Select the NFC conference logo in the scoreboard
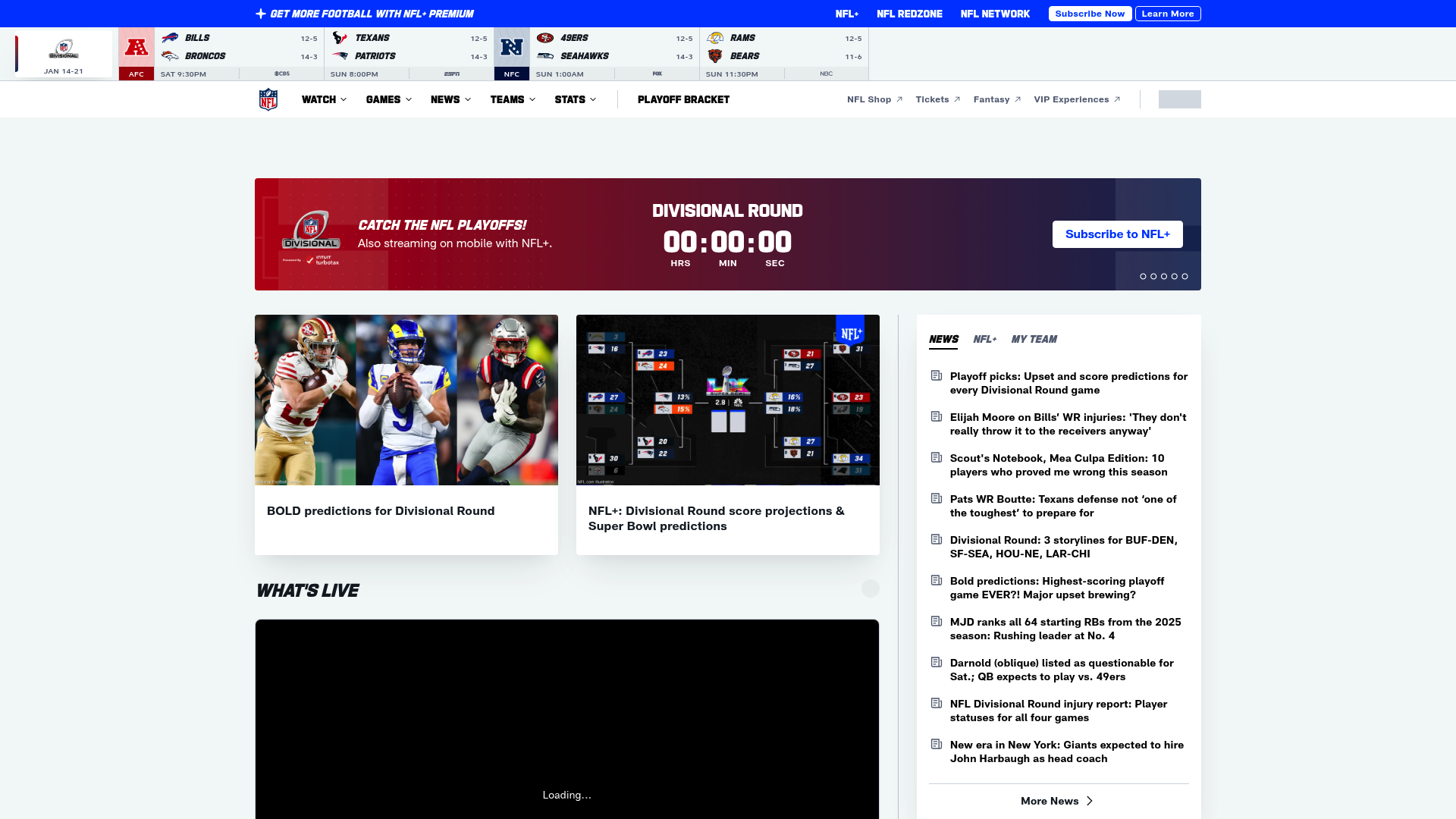The image size is (1456, 819). coord(512,47)
